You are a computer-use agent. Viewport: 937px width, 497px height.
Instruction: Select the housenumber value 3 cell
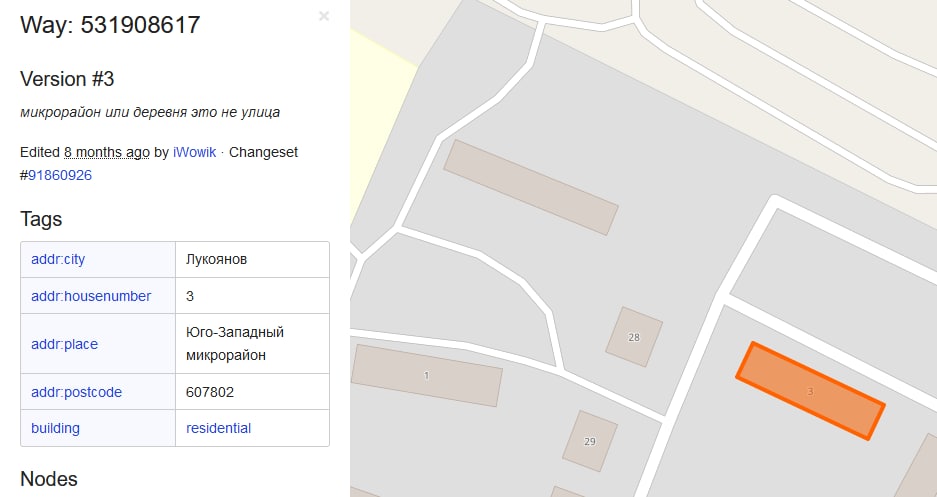tap(252, 296)
